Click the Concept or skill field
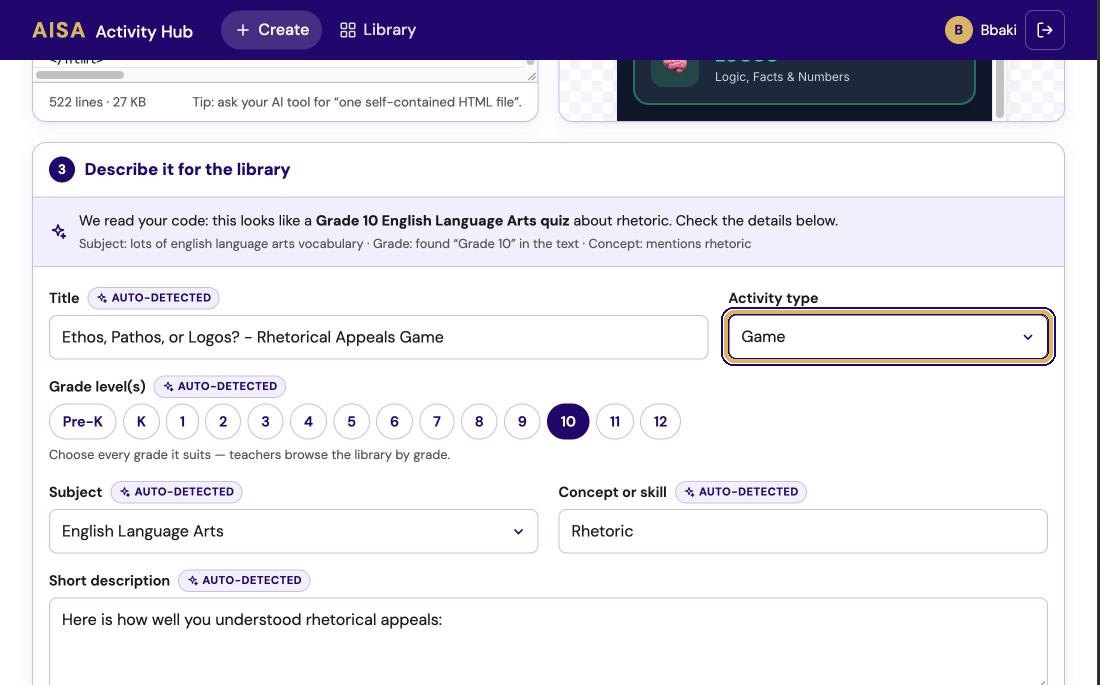This screenshot has width=1100, height=685. (x=803, y=531)
